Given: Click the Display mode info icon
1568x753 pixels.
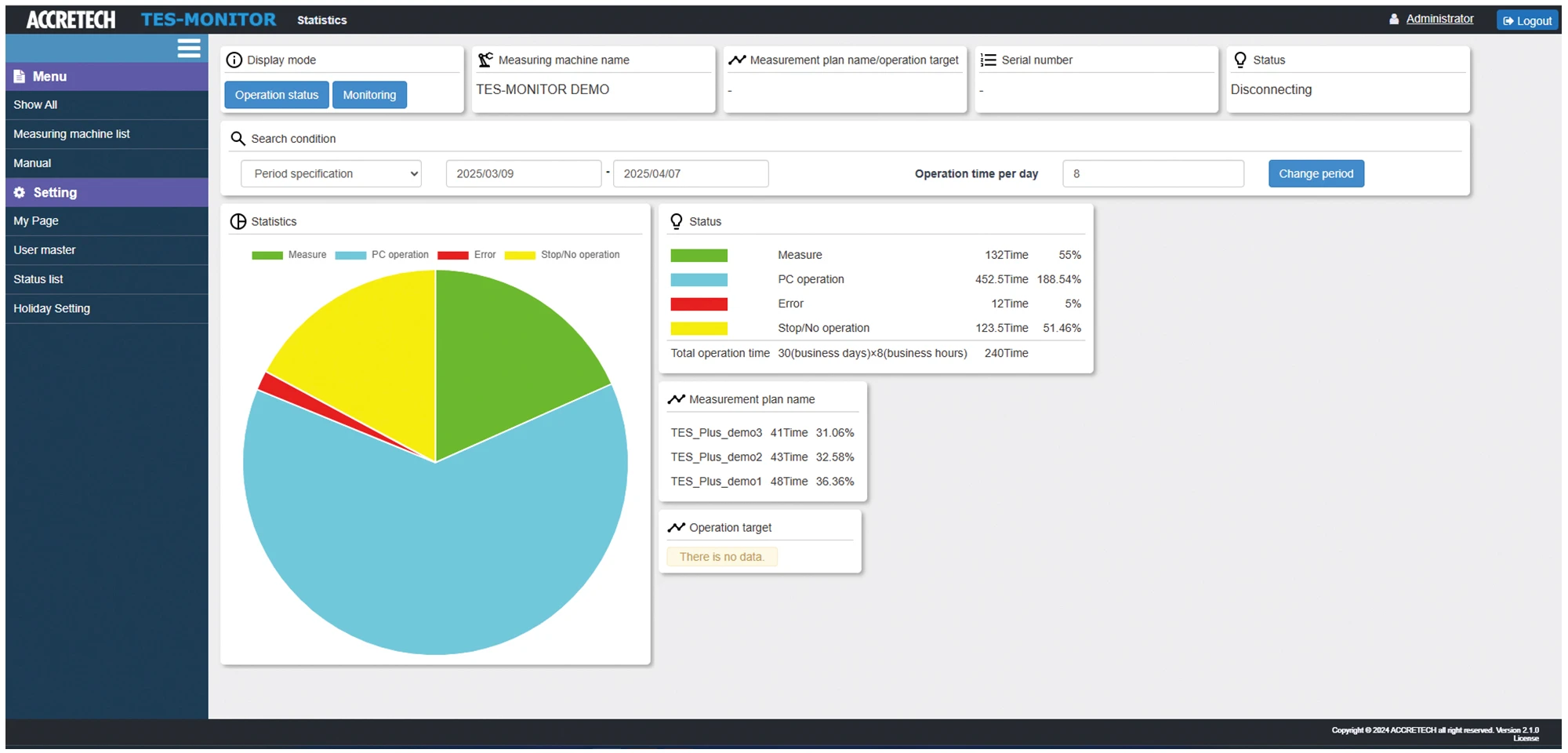Looking at the screenshot, I should tap(234, 60).
